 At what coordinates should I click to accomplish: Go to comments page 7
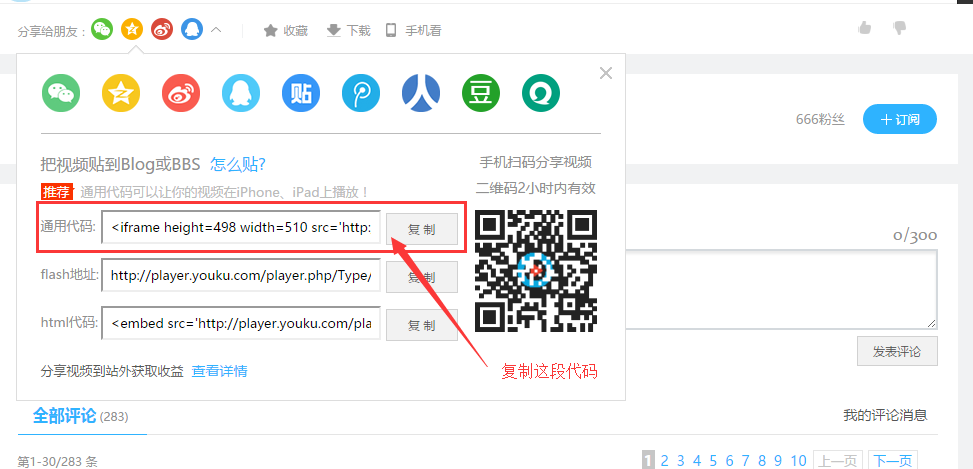[x=745, y=460]
